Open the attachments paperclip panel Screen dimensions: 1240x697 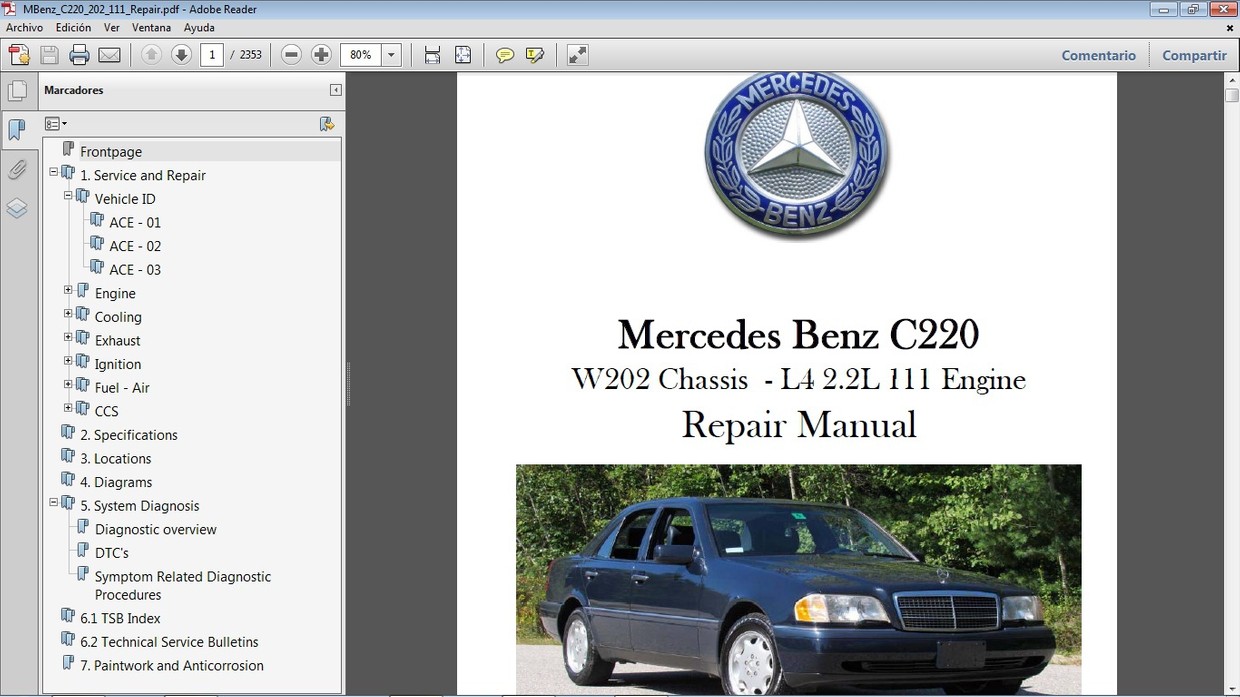17,169
